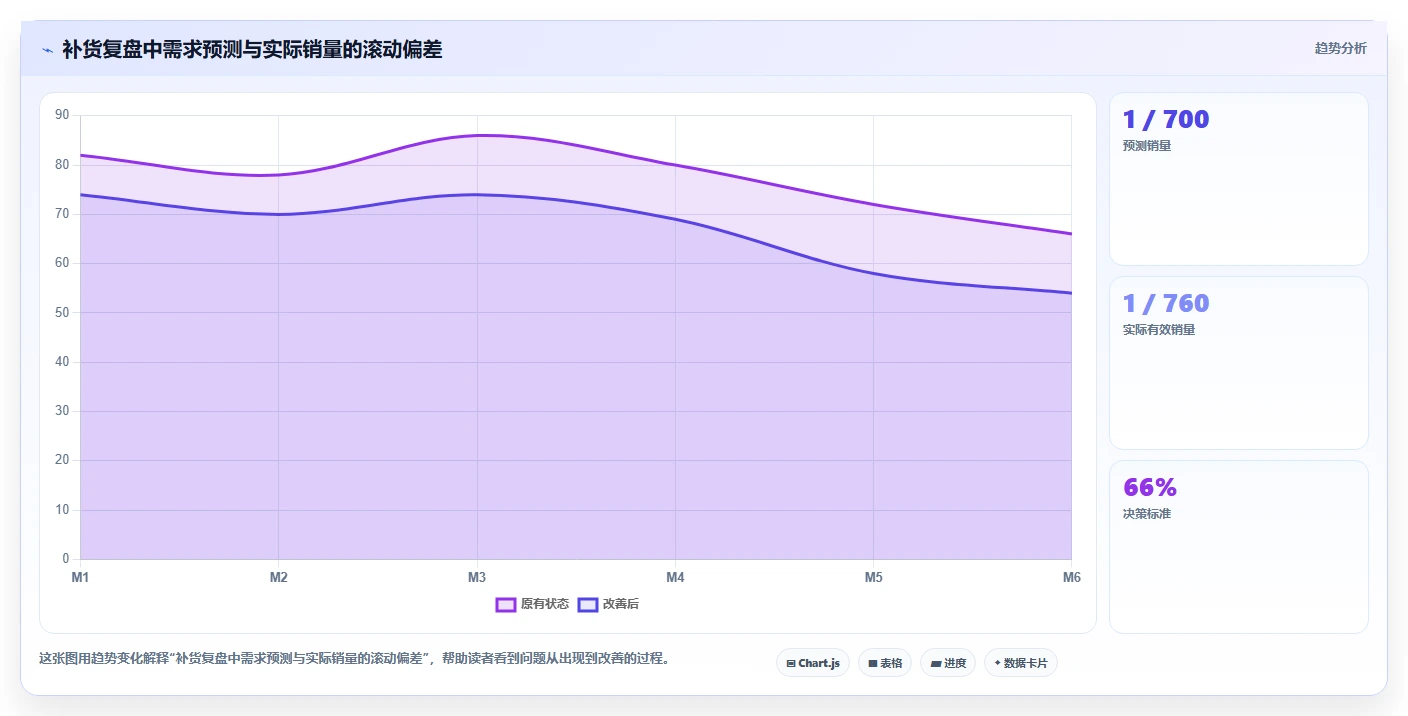Toggle the 改善后 legend entry
Screen dimensions: 1408x716
tap(609, 604)
